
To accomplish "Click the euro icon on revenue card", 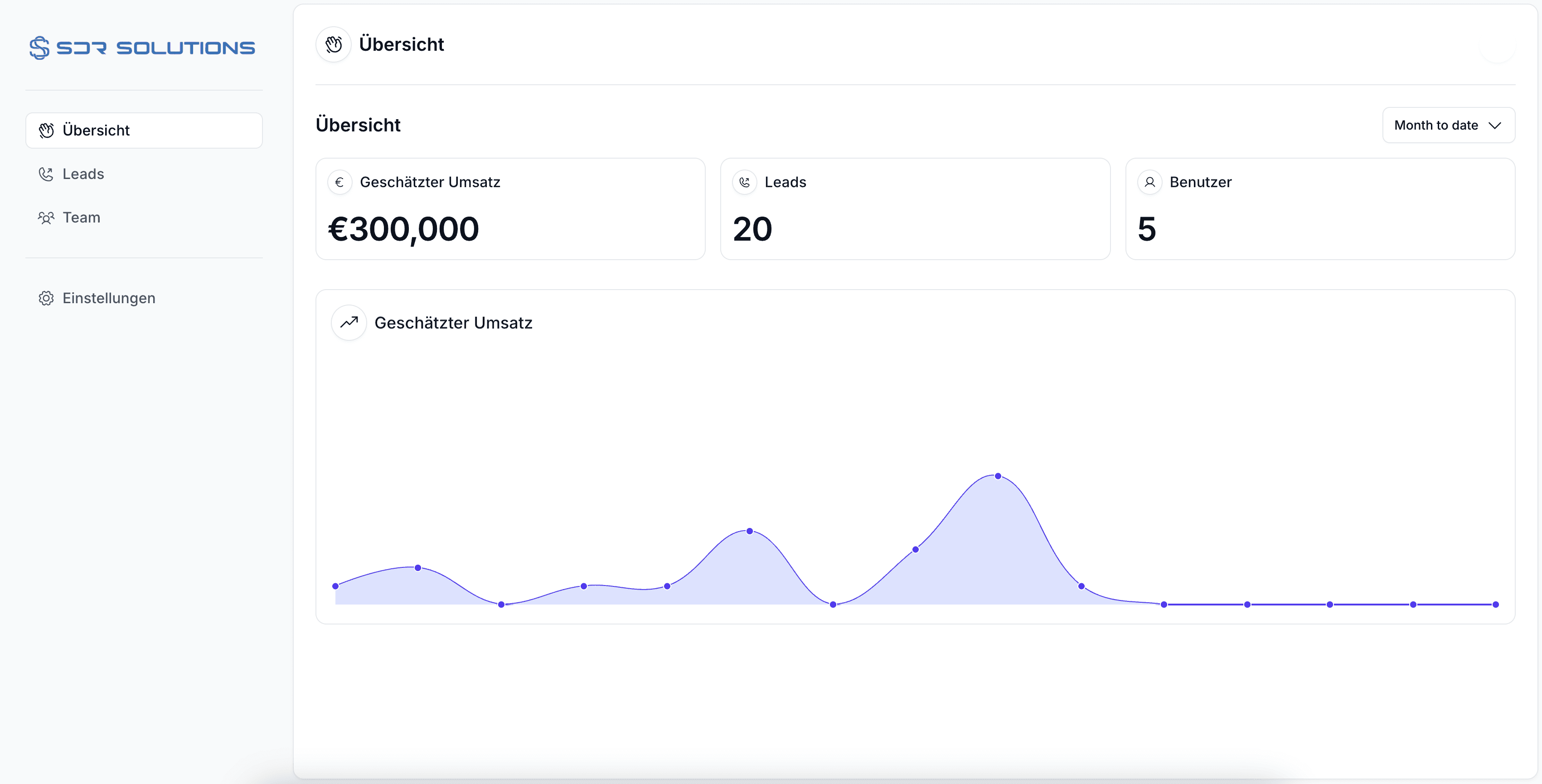I will click(x=339, y=182).
